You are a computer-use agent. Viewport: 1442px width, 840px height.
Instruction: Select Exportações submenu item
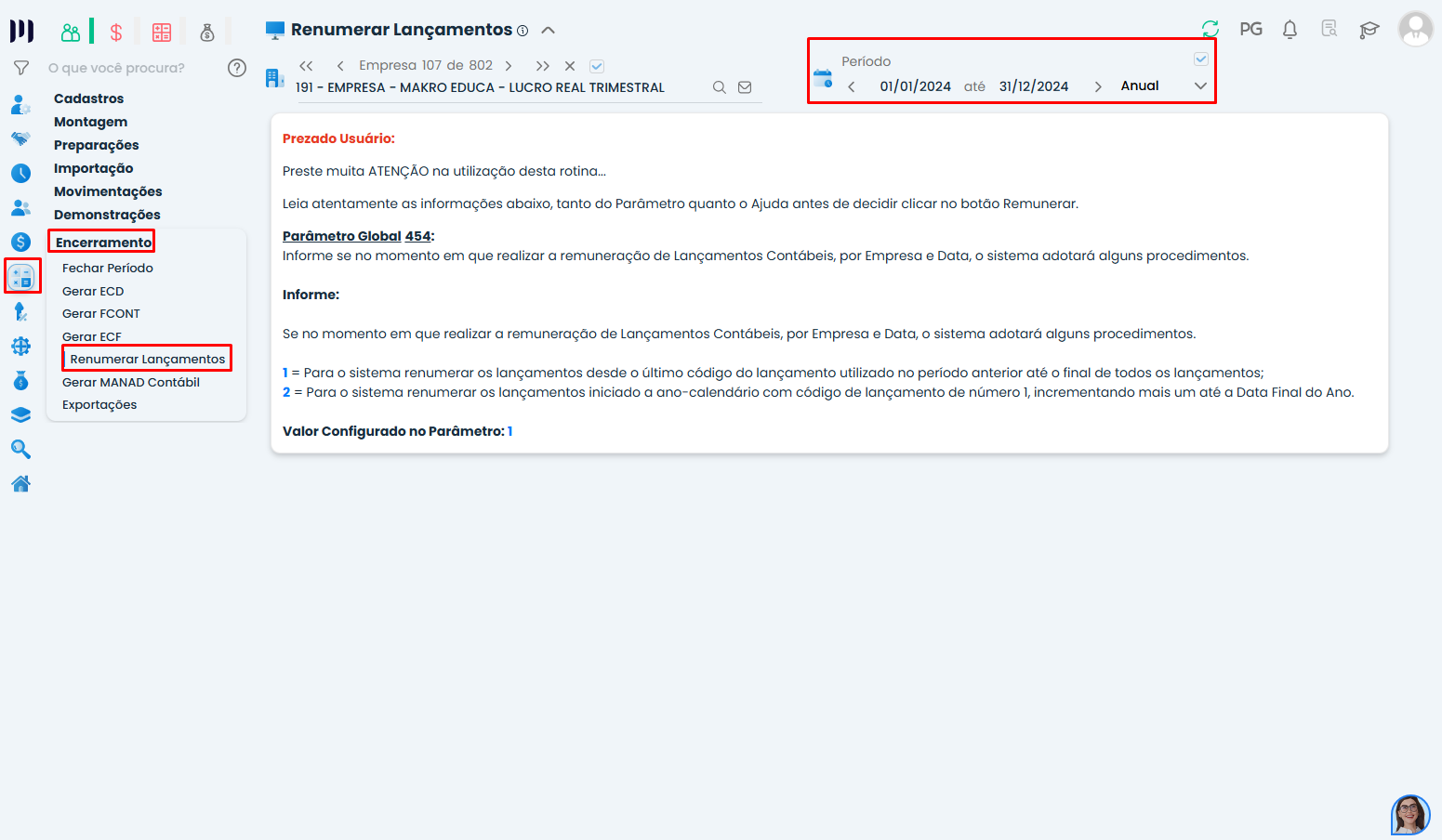[x=99, y=404]
